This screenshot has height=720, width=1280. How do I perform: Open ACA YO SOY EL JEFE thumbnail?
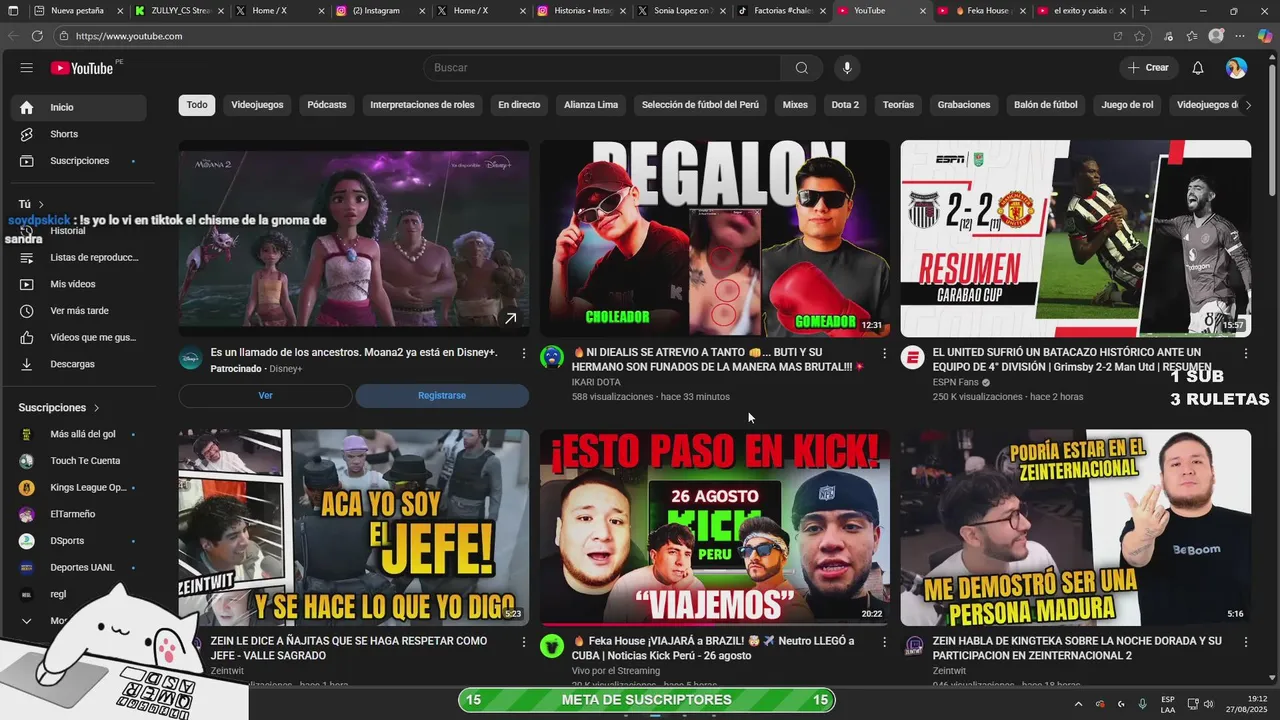(354, 528)
